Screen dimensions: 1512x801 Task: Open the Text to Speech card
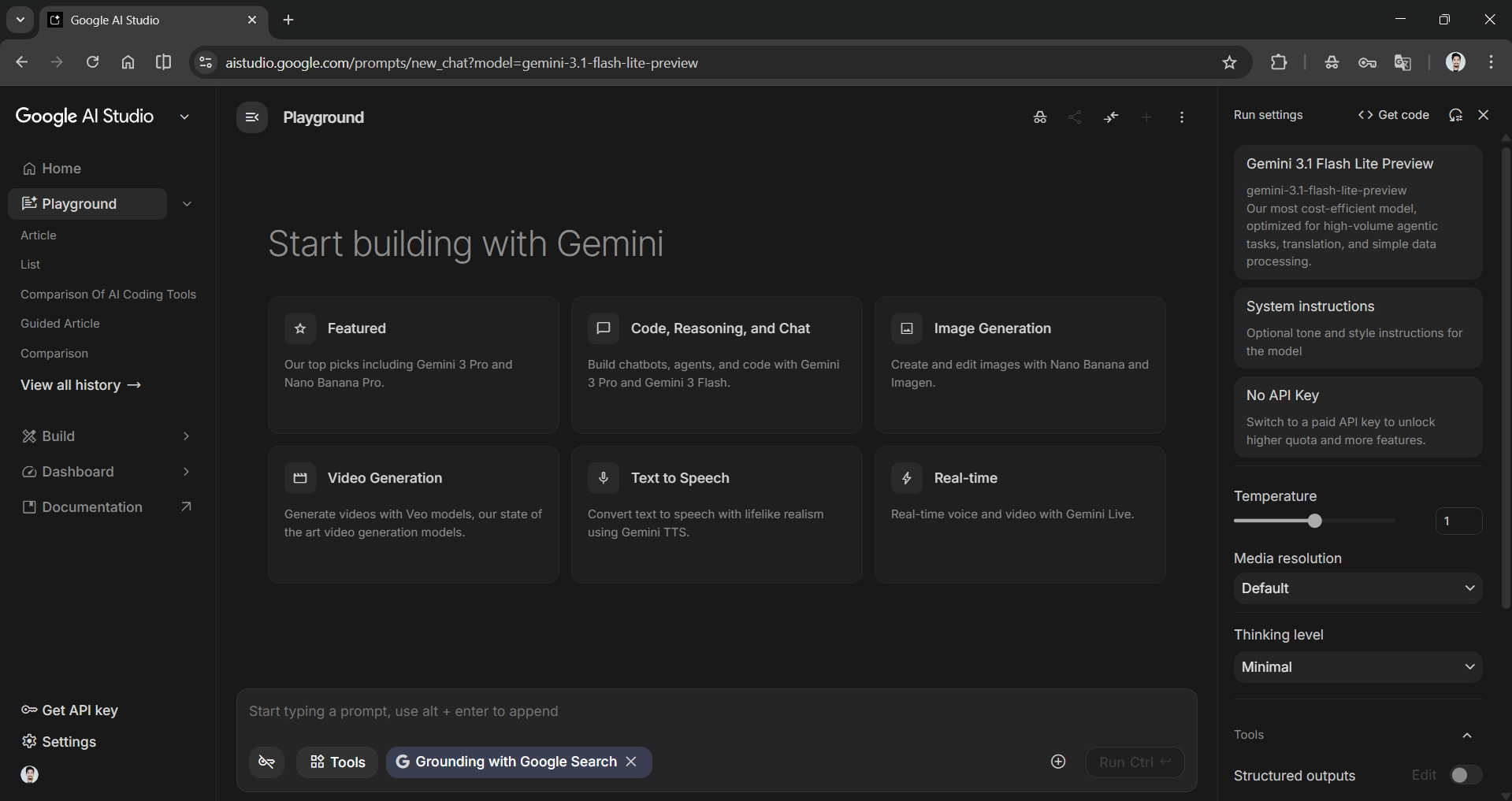717,514
